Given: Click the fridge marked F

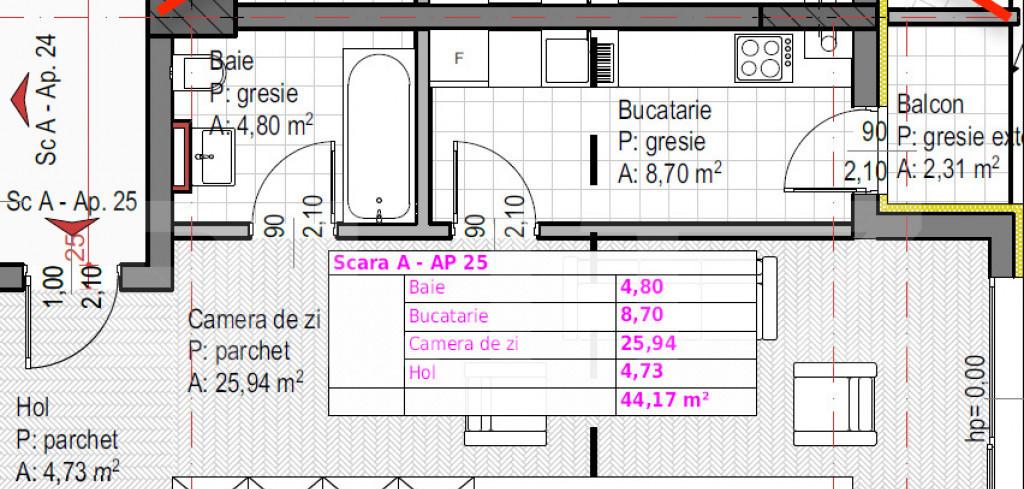Looking at the screenshot, I should coord(459,58).
